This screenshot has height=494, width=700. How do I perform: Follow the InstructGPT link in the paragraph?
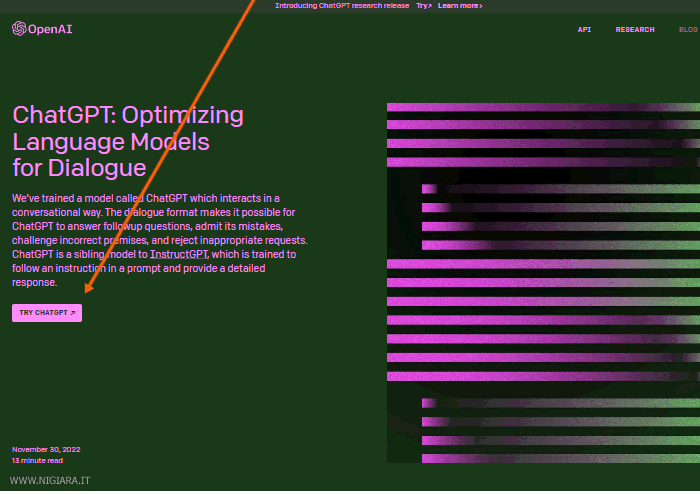(179, 254)
